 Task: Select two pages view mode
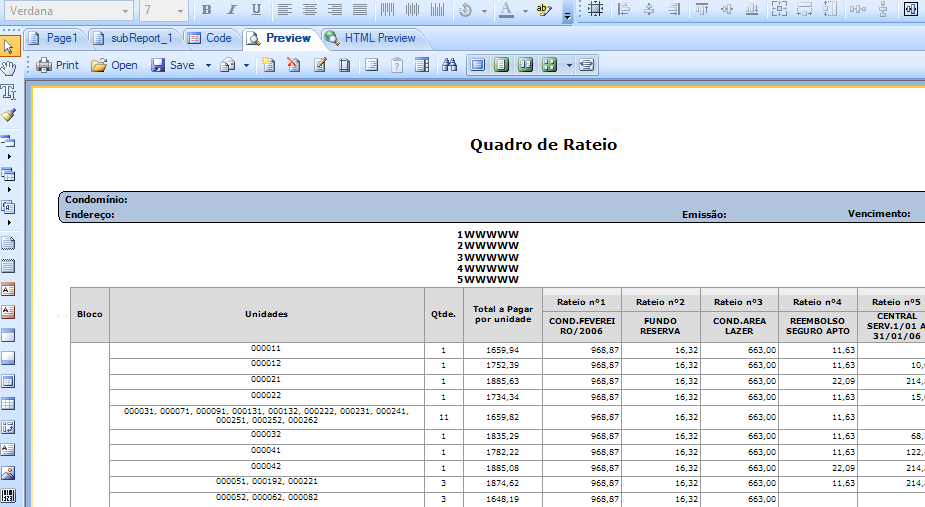point(525,65)
